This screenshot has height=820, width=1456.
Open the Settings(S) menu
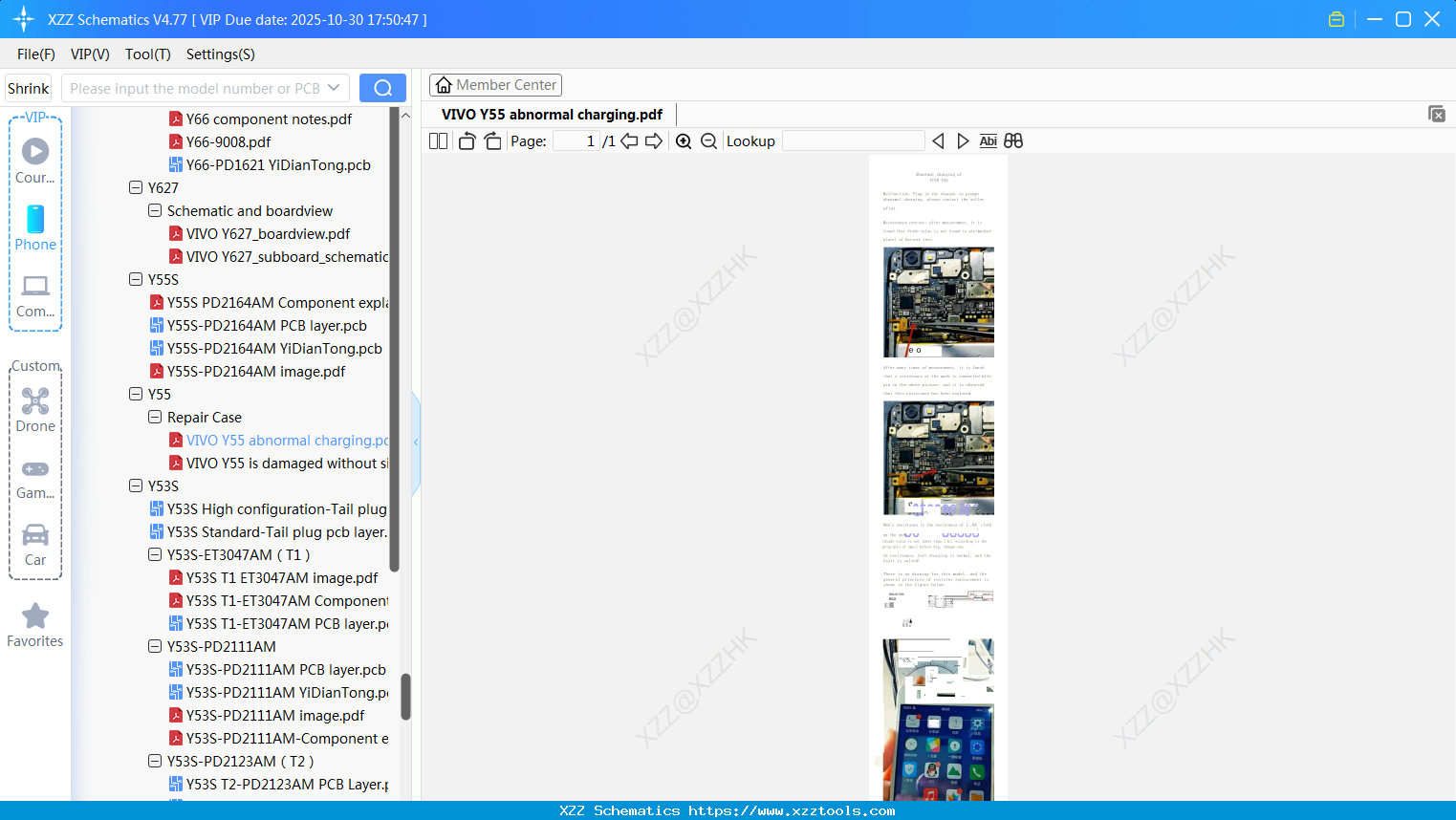tap(221, 54)
